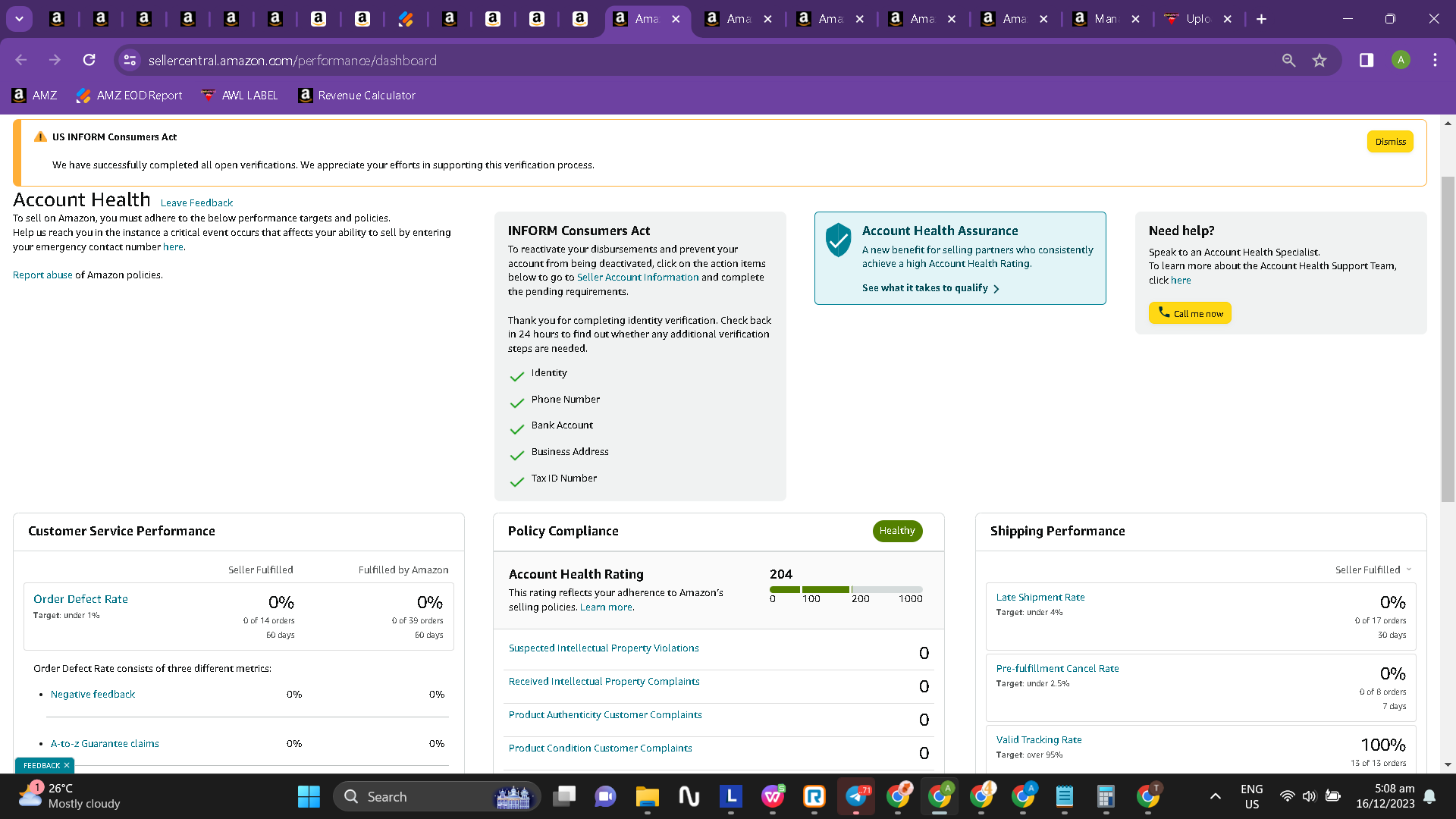
Task: Click emergency contact number 'here' link
Action: 173,246
